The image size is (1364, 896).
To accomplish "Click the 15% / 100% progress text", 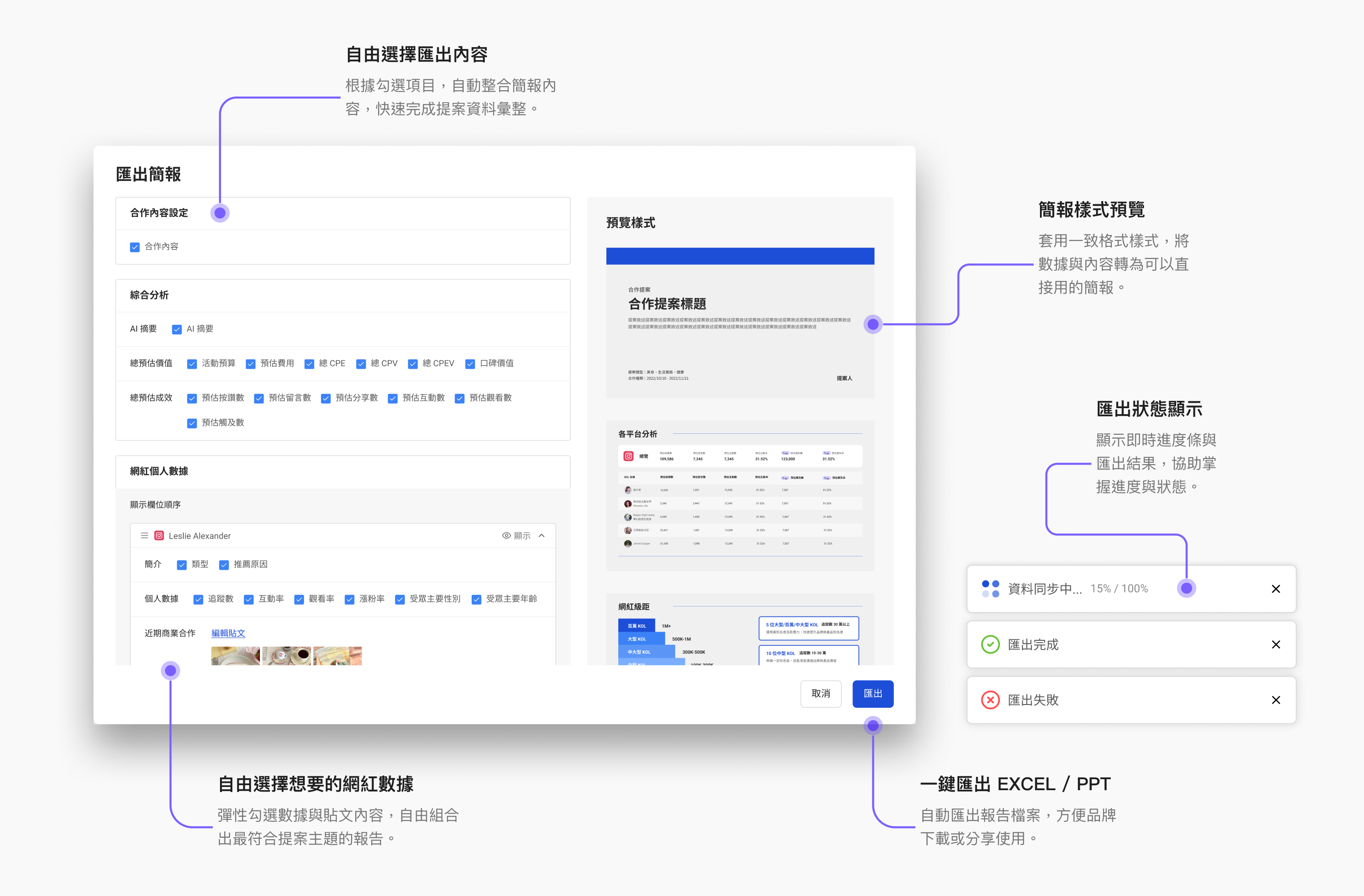I will pyautogui.click(x=1119, y=588).
